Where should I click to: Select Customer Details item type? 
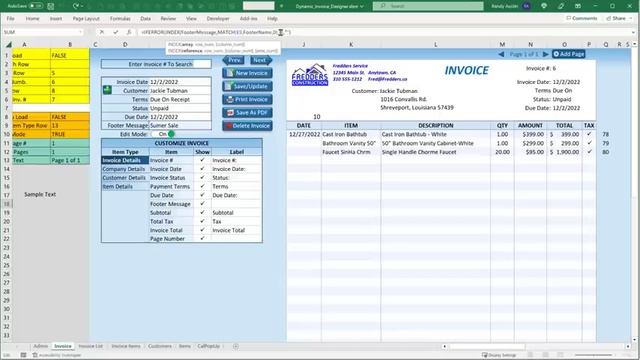pyautogui.click(x=125, y=178)
